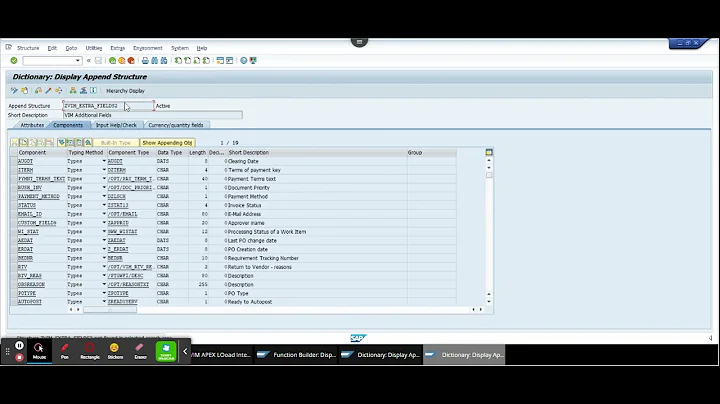Click the Print icon in toolbar
This screenshot has height=404, width=720.
145,61
